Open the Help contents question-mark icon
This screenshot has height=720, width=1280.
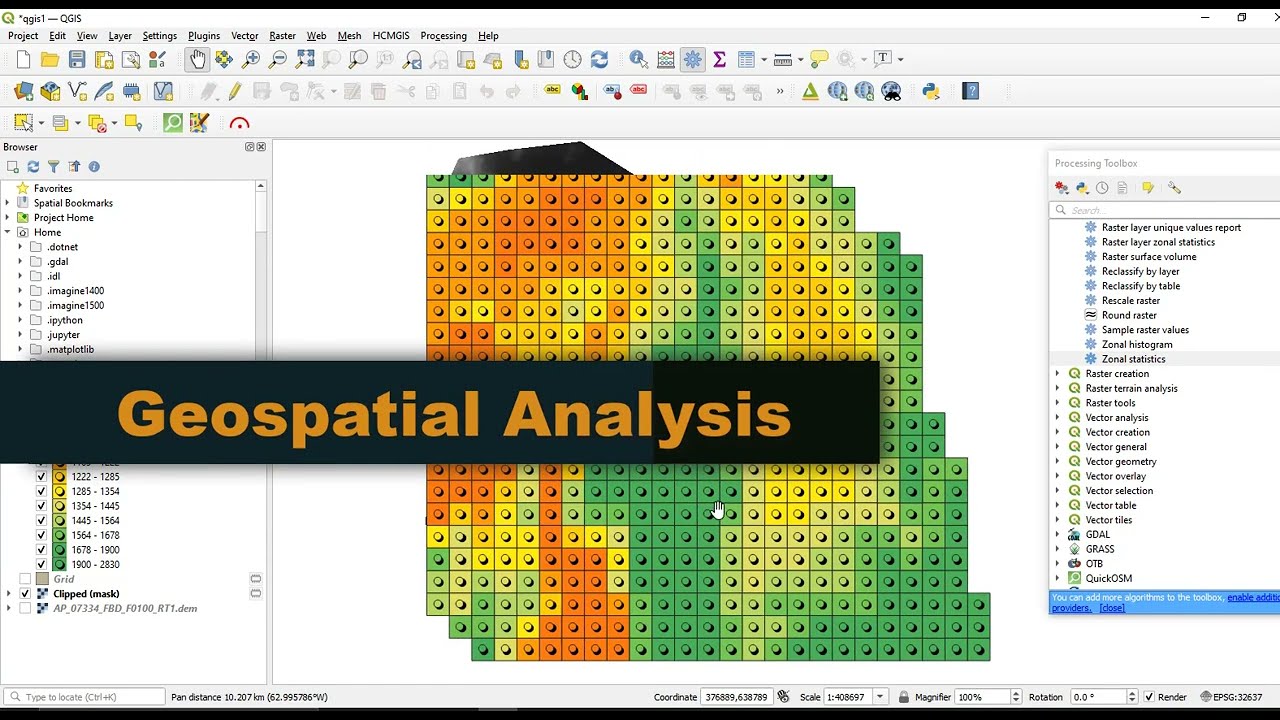pos(970,92)
